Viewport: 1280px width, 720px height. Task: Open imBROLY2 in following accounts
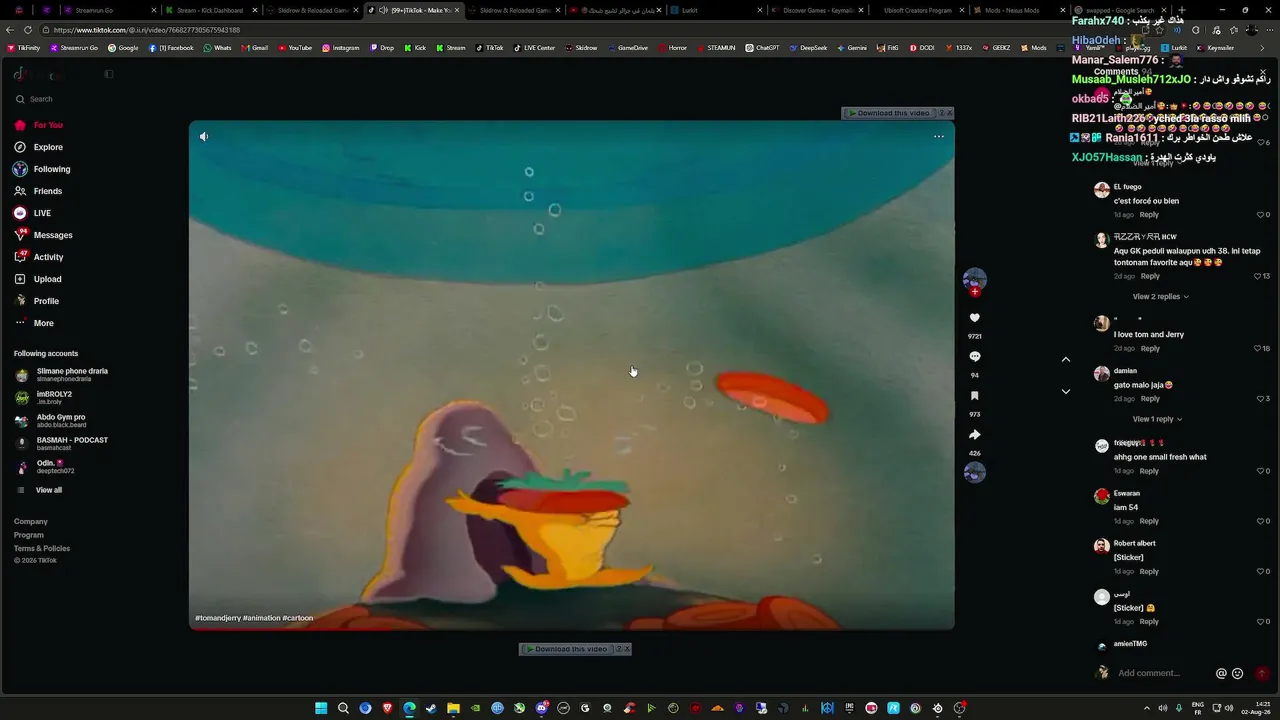(45, 398)
